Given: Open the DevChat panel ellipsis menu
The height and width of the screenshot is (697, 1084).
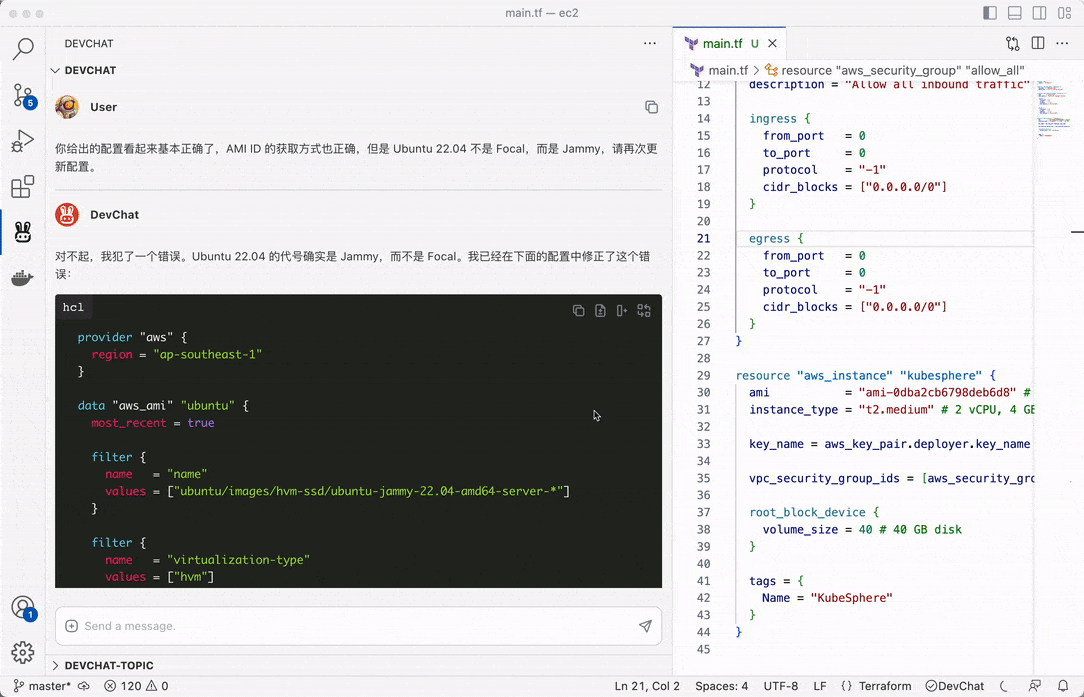Looking at the screenshot, I should pyautogui.click(x=650, y=43).
